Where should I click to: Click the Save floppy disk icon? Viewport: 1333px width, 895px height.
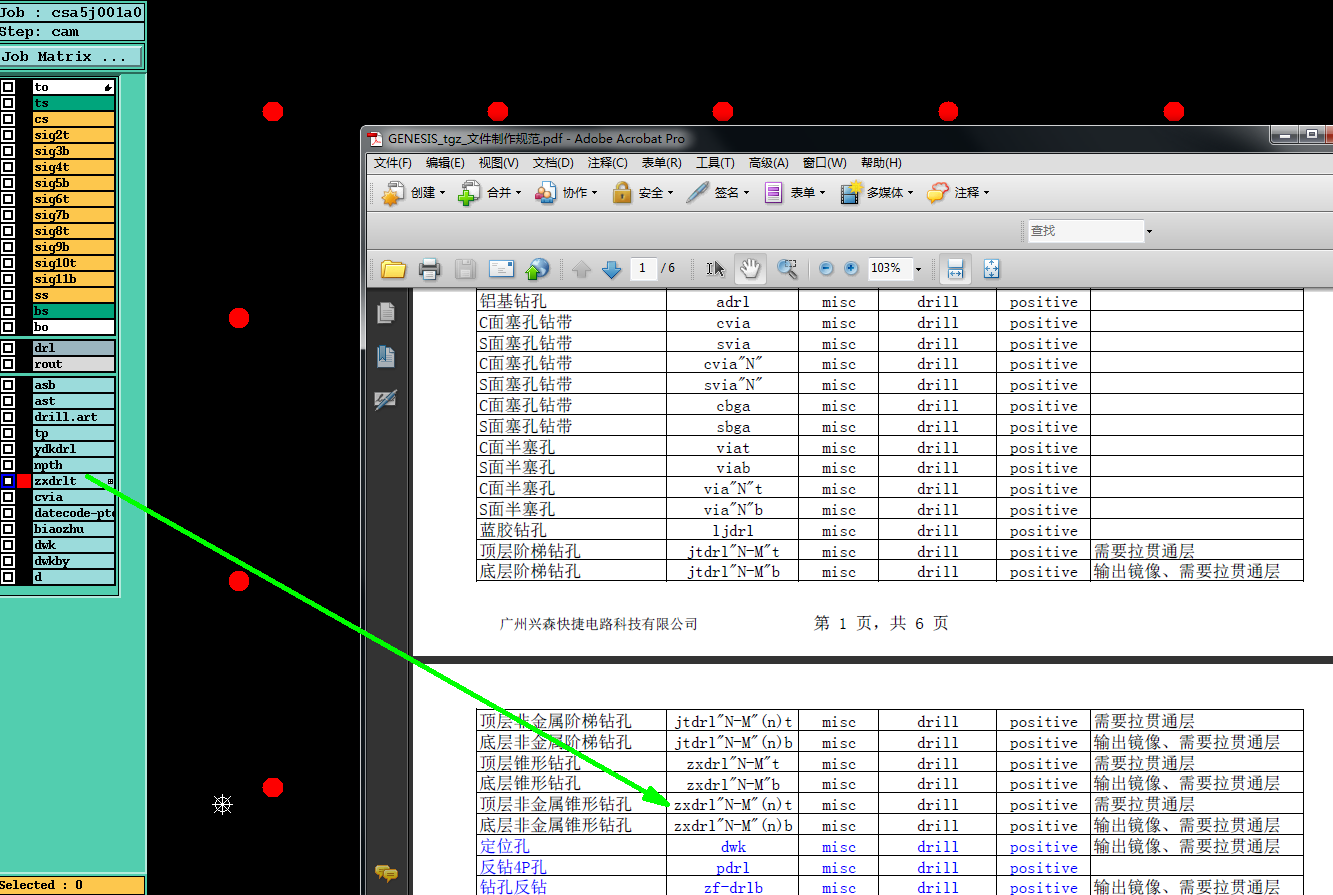point(465,269)
